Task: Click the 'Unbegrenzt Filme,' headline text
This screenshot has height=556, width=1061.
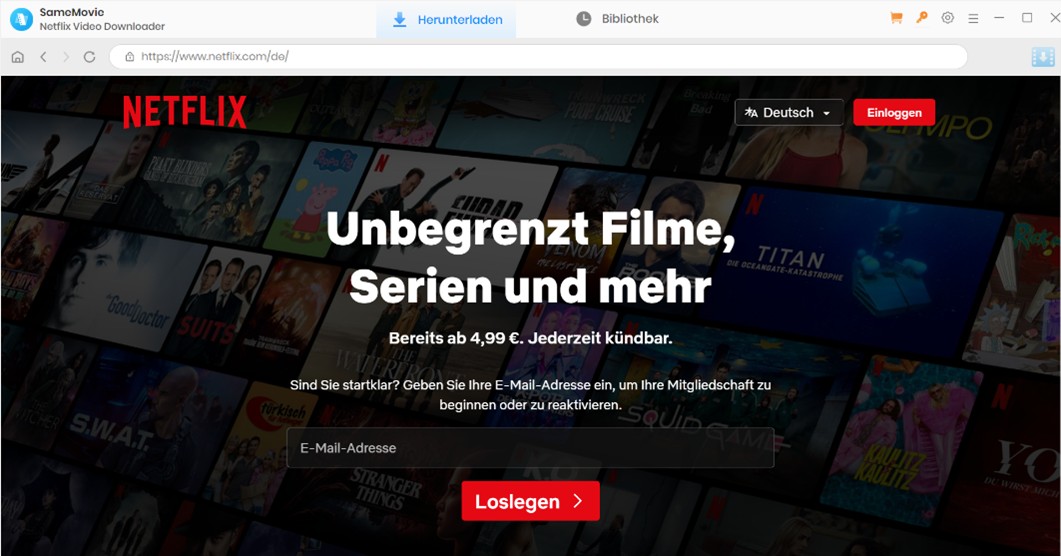Action: click(530, 229)
